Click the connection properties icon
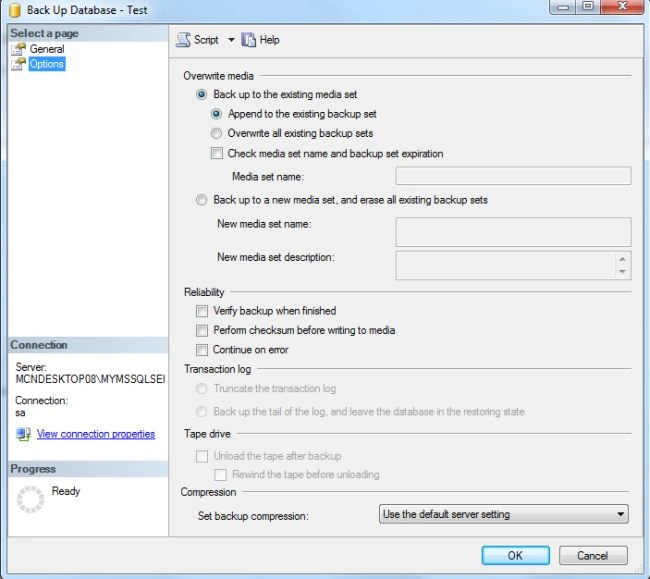 pos(23,434)
